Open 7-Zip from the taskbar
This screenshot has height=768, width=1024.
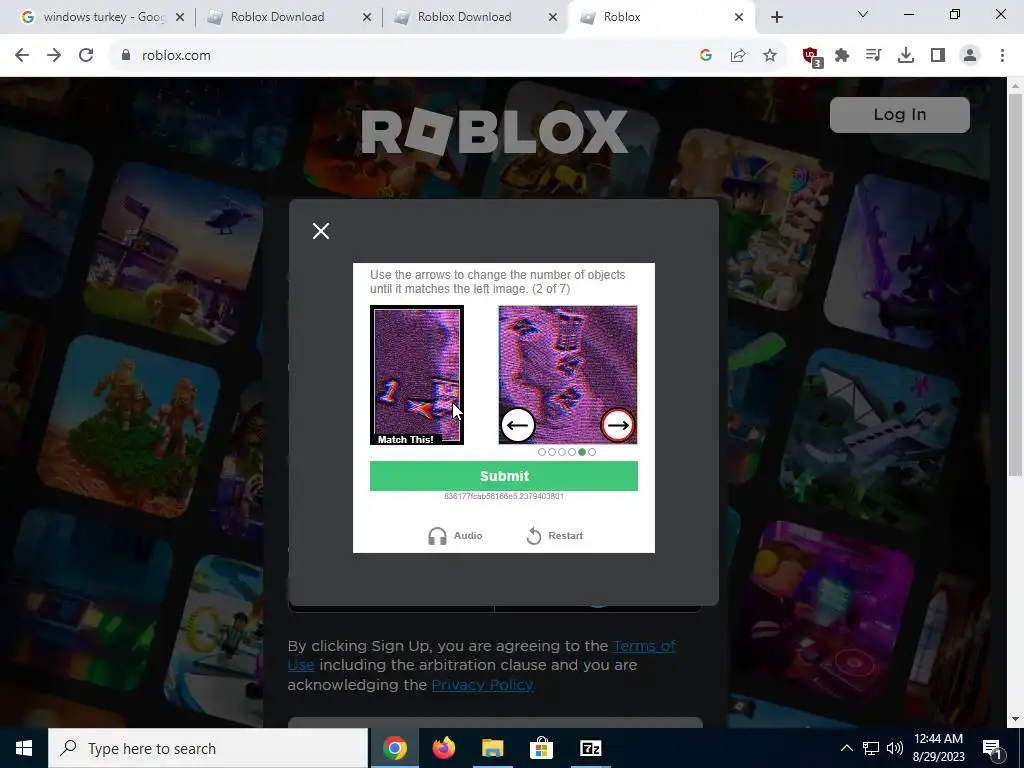590,748
